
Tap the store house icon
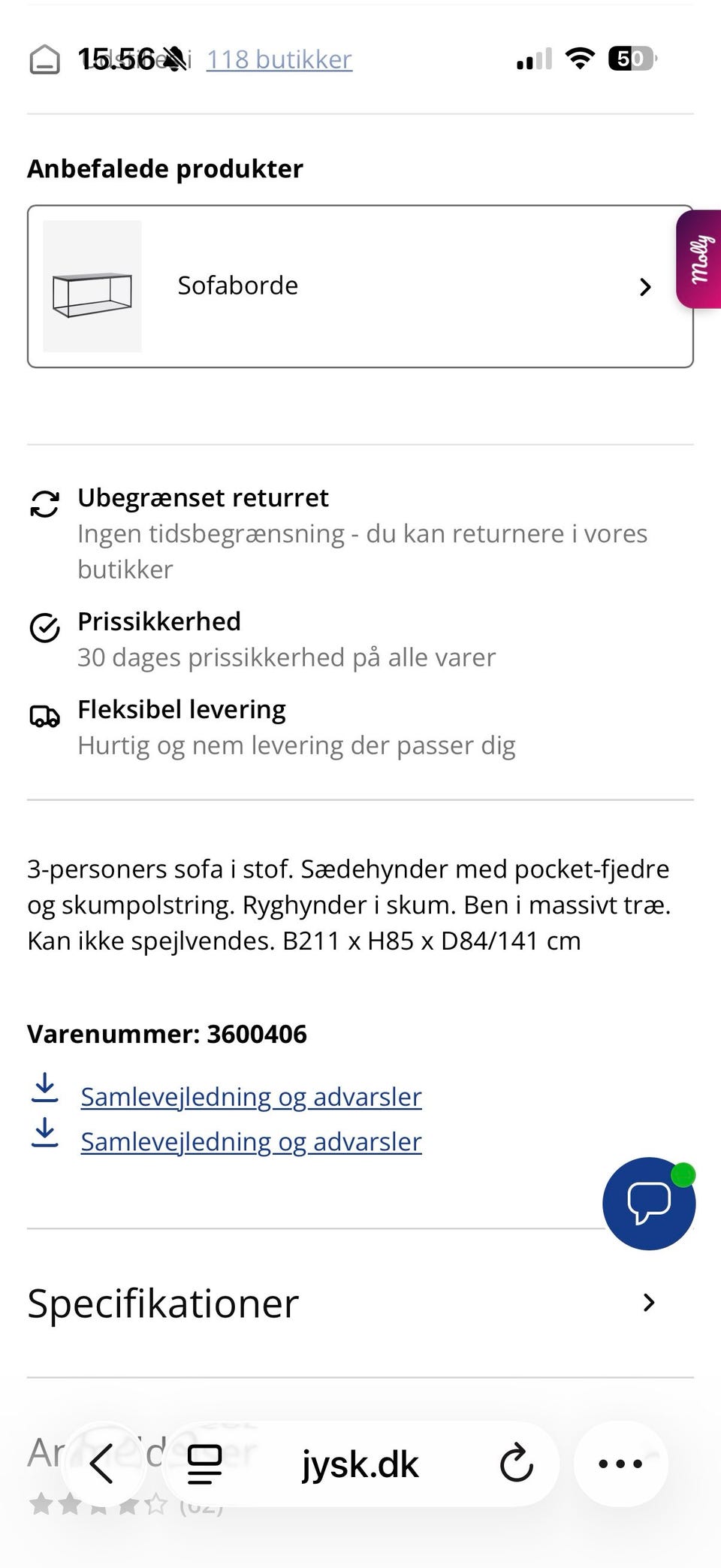[x=44, y=59]
